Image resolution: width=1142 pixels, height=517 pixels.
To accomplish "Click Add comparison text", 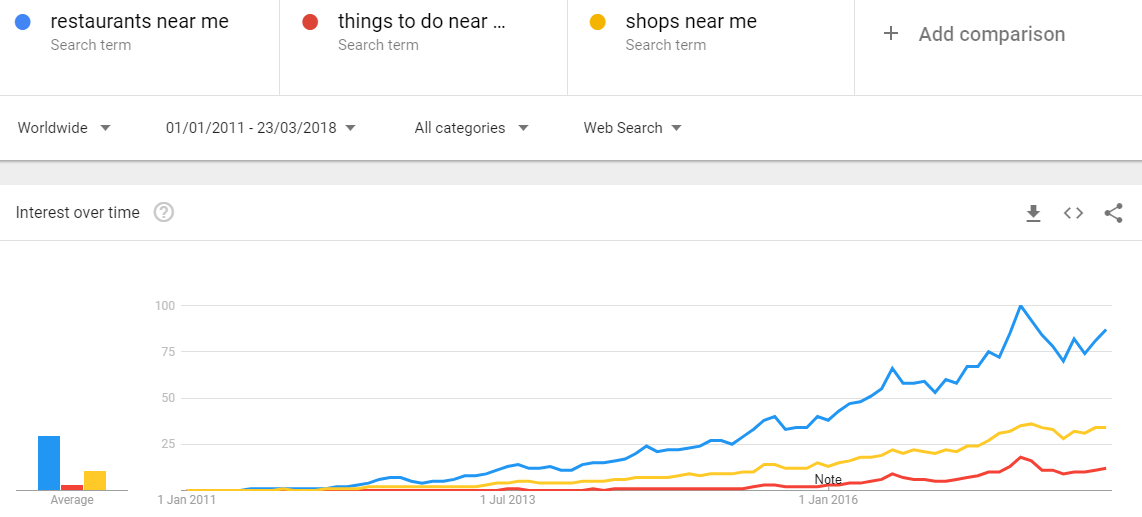I will point(991,34).
